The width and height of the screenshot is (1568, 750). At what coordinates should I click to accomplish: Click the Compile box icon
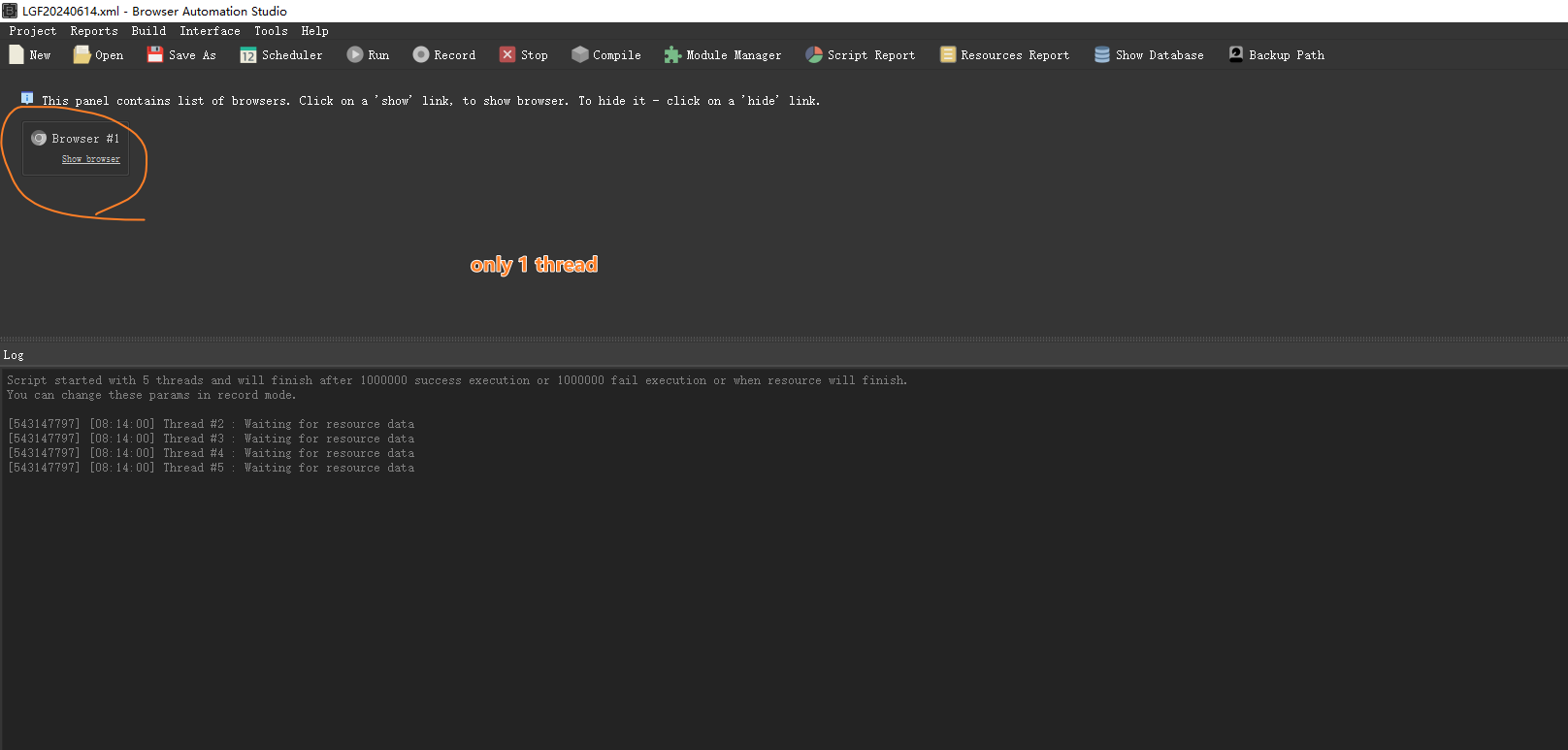[x=580, y=55]
